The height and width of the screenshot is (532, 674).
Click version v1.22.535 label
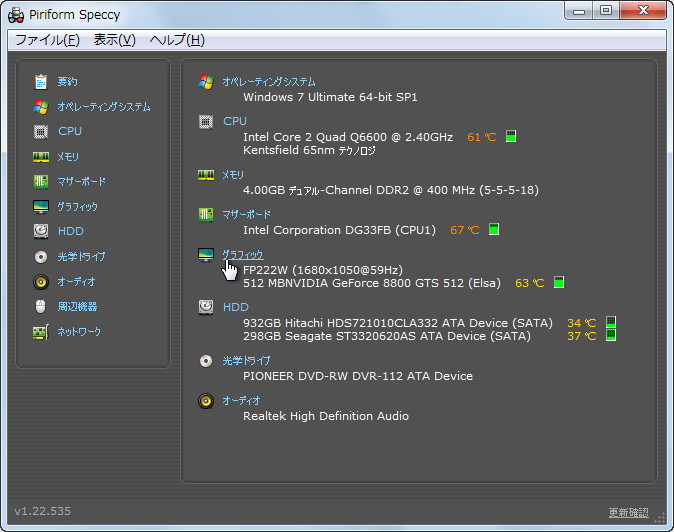click(42, 511)
